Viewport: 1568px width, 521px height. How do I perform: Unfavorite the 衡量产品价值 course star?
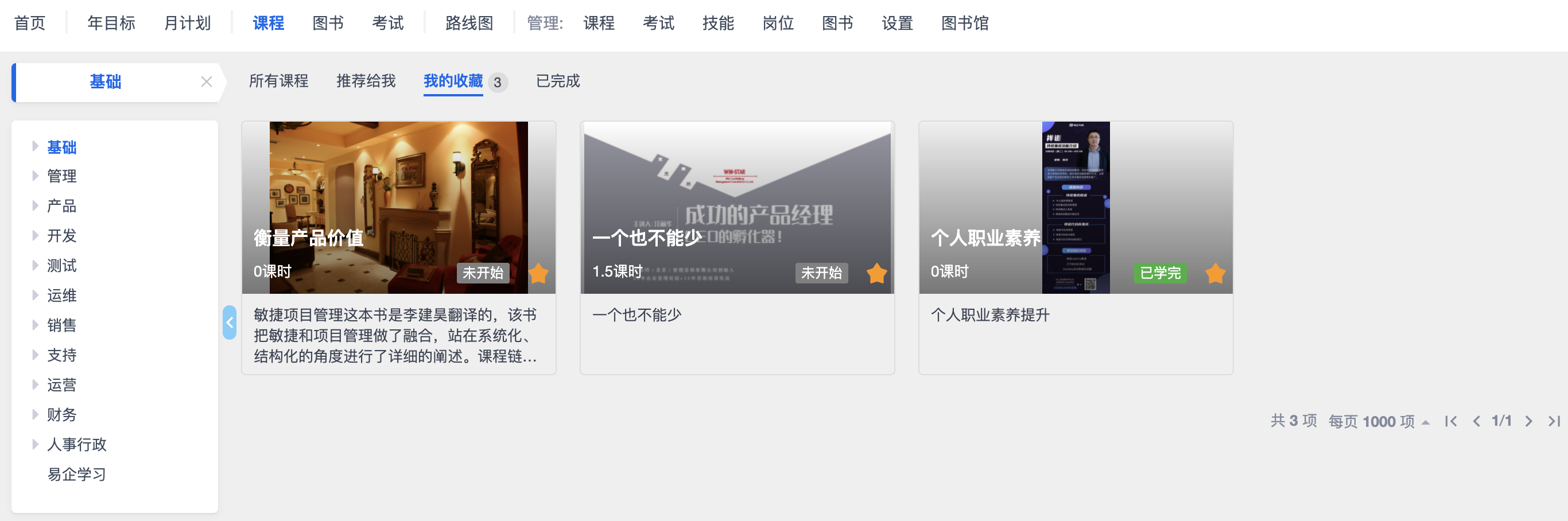pos(538,273)
